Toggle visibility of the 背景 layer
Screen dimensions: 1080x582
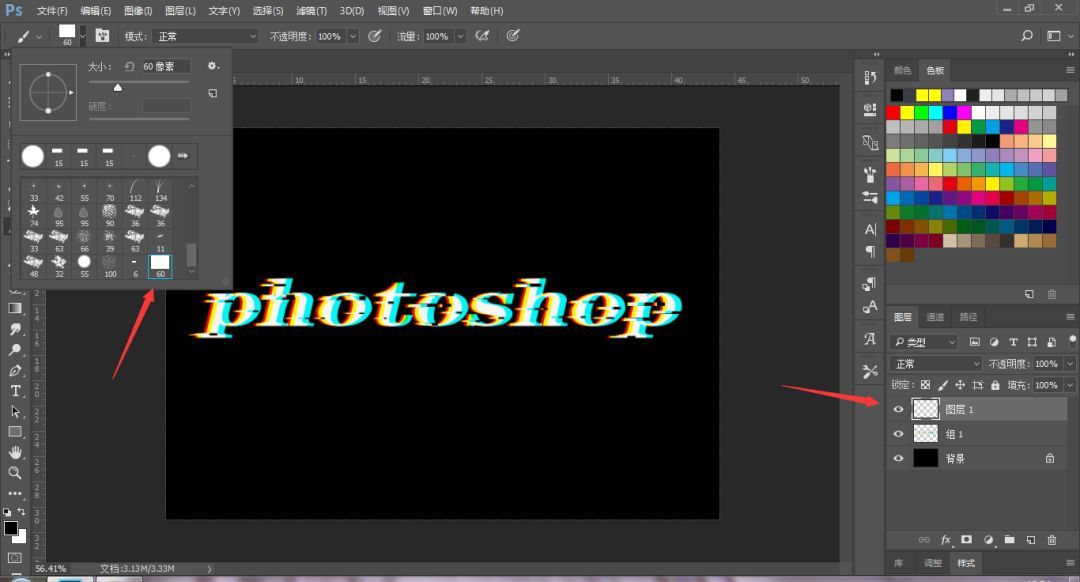pyautogui.click(x=898, y=459)
